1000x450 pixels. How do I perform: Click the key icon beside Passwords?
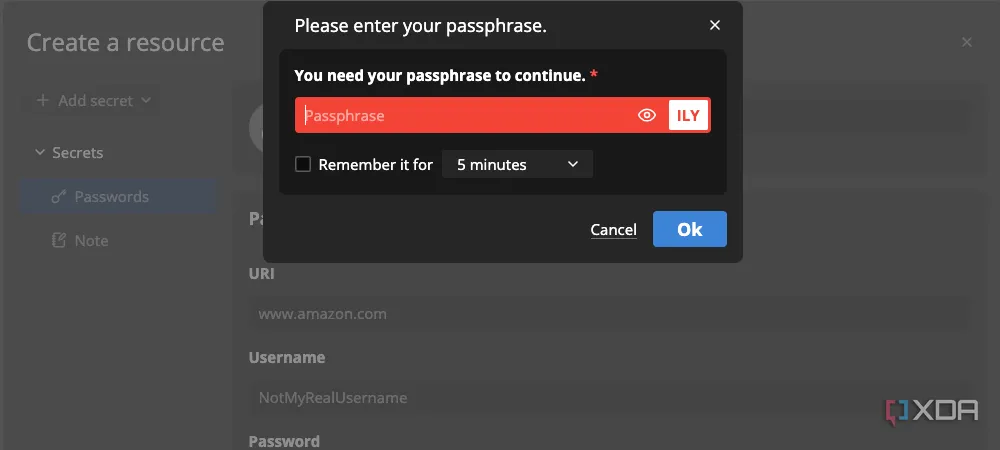pyautogui.click(x=59, y=197)
